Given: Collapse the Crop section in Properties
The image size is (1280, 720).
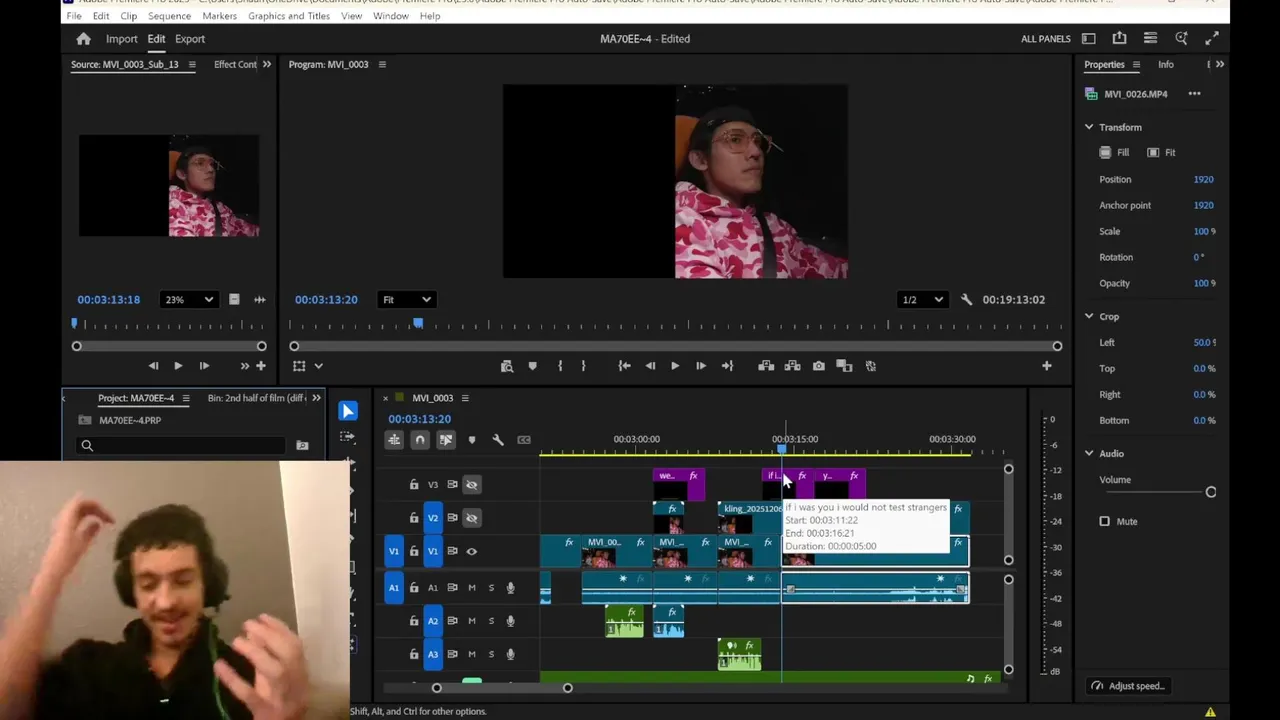Looking at the screenshot, I should click(1089, 316).
